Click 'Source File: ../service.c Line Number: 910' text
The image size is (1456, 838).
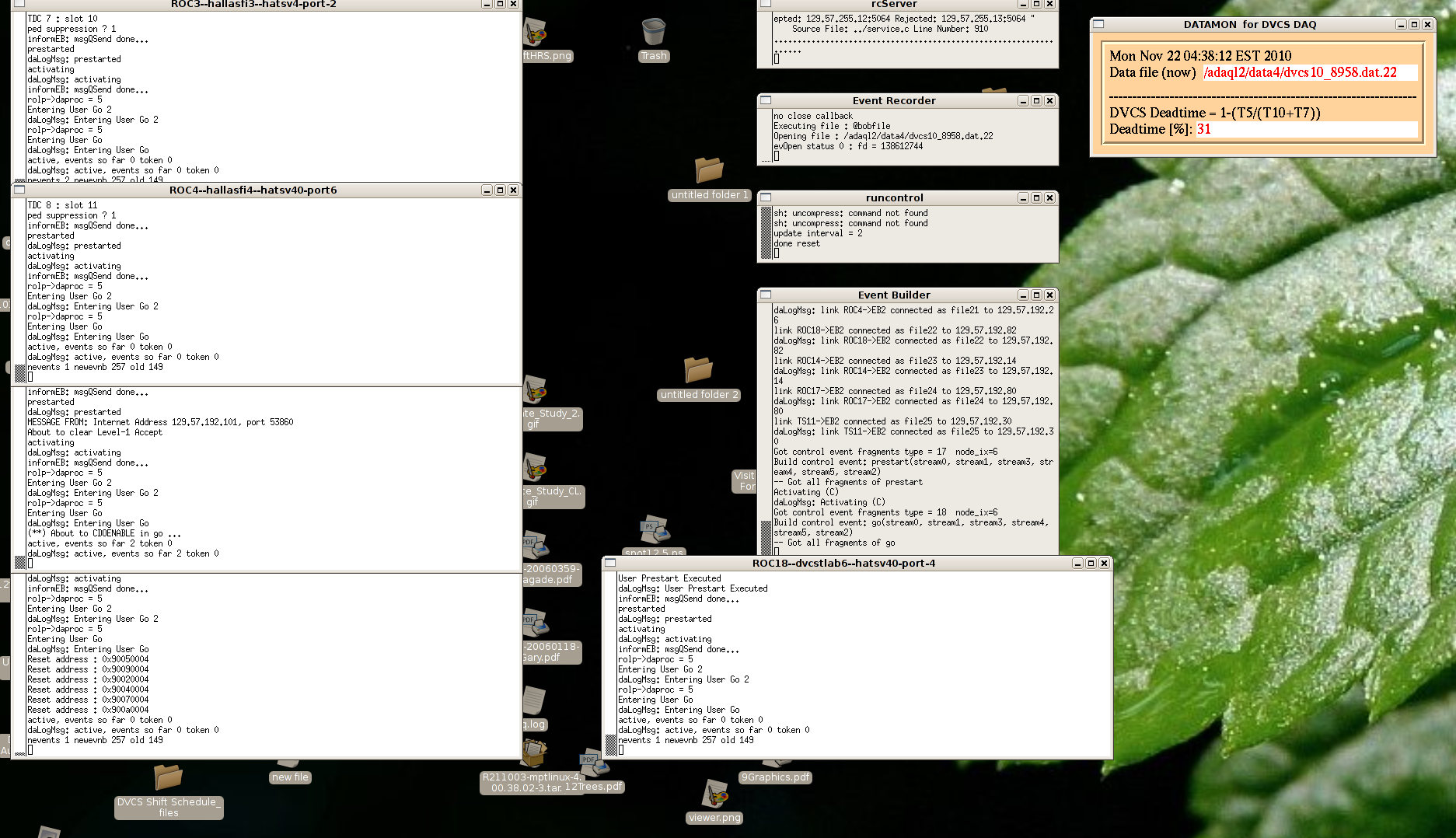(890, 29)
